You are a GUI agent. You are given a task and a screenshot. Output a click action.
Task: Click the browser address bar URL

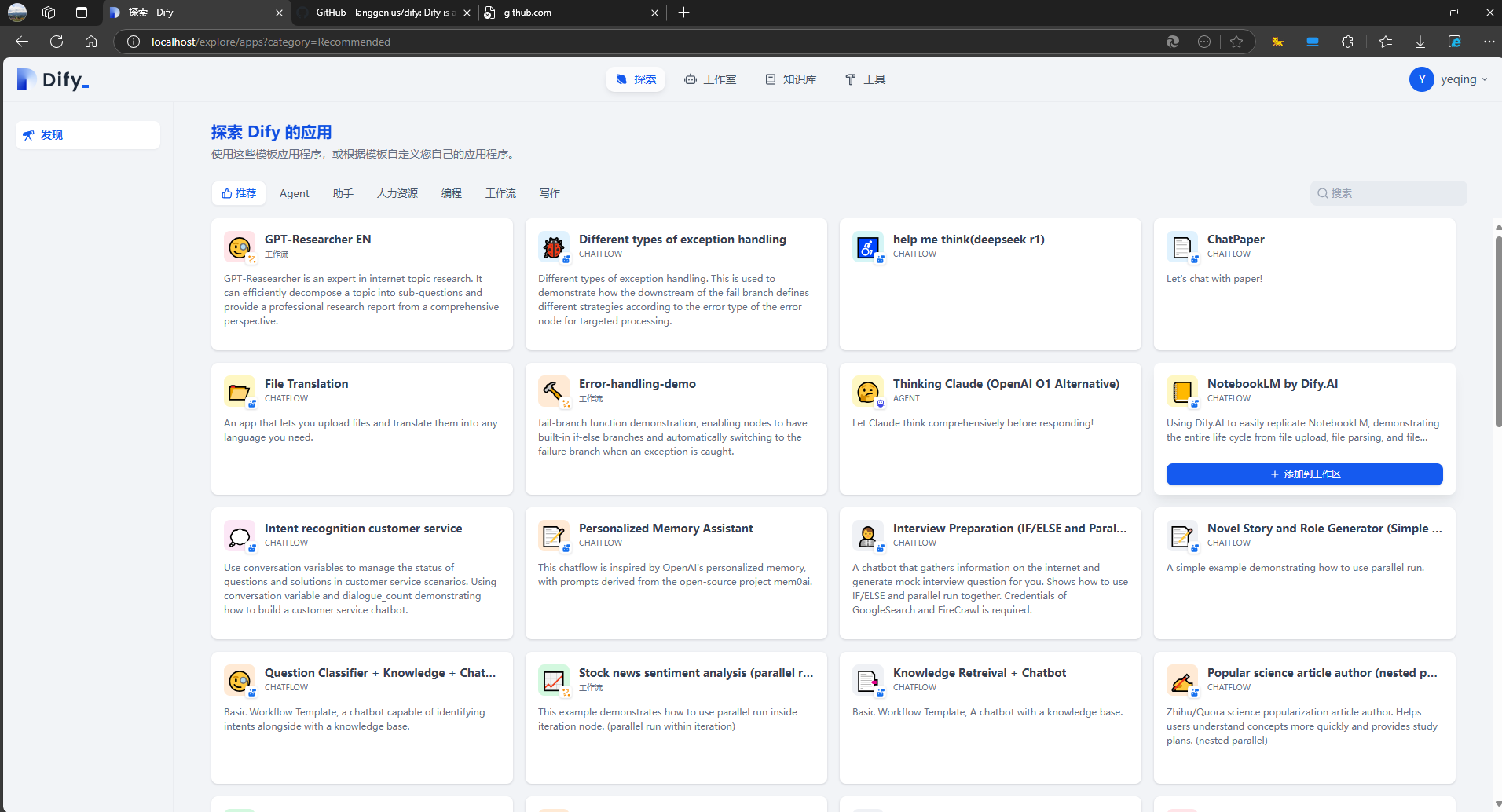(x=270, y=42)
